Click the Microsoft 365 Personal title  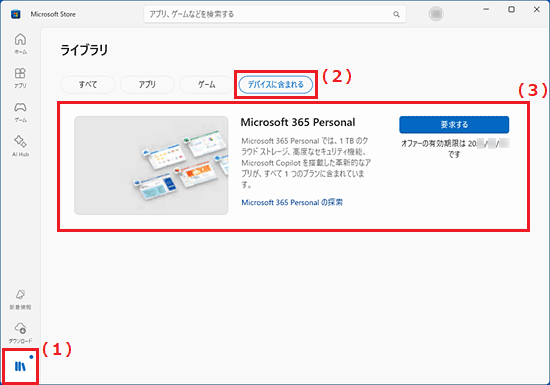[298, 122]
